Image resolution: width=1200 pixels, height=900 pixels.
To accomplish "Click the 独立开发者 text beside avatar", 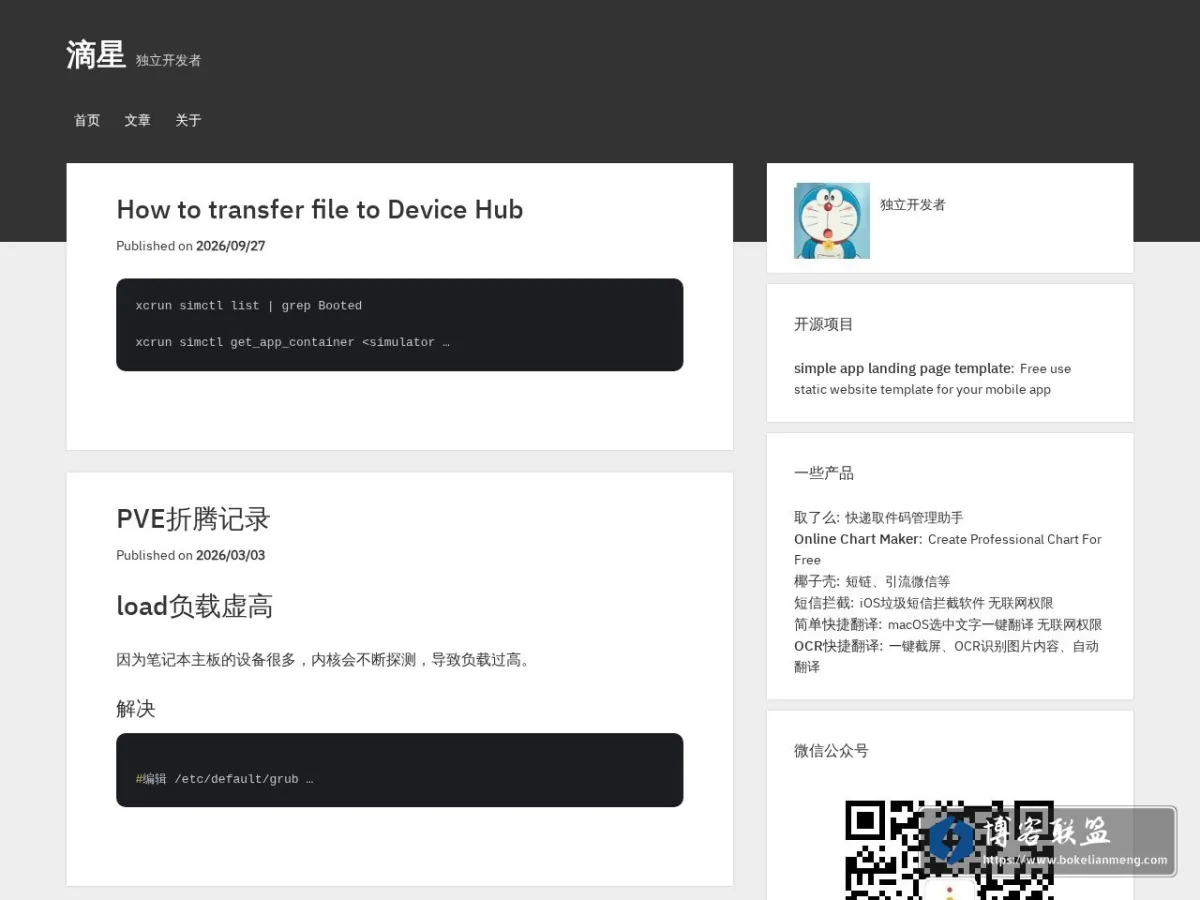I will pyautogui.click(x=913, y=204).
